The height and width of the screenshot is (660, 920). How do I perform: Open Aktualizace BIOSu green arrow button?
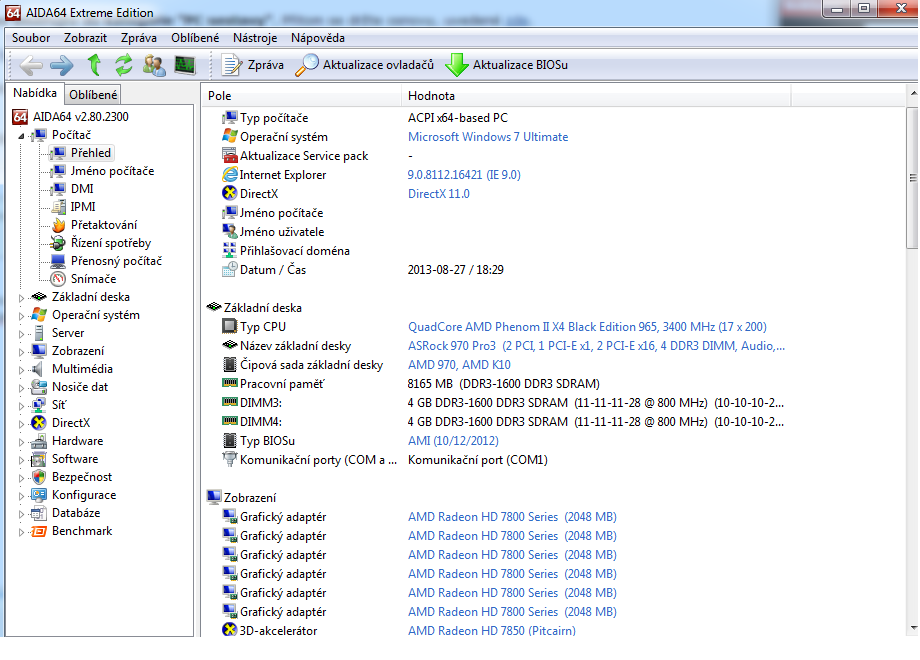click(506, 65)
